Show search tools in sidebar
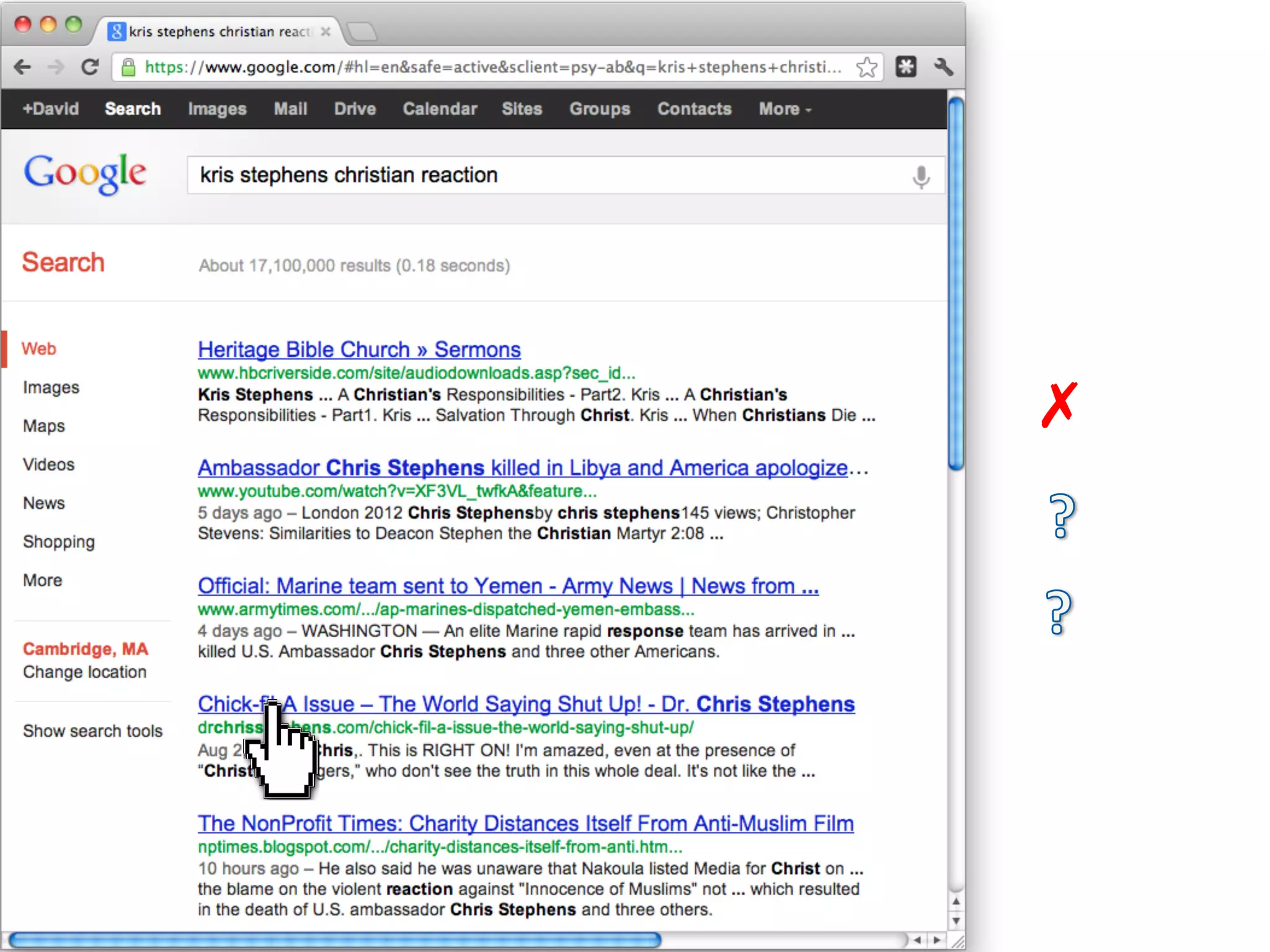This screenshot has height=952, width=1270. tap(92, 731)
